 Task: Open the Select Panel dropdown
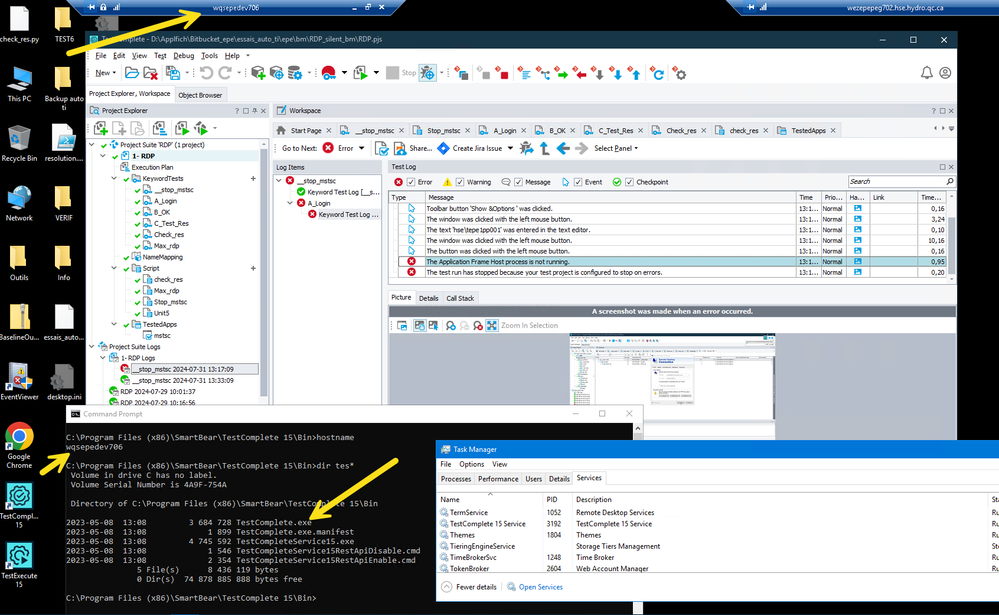[617, 148]
